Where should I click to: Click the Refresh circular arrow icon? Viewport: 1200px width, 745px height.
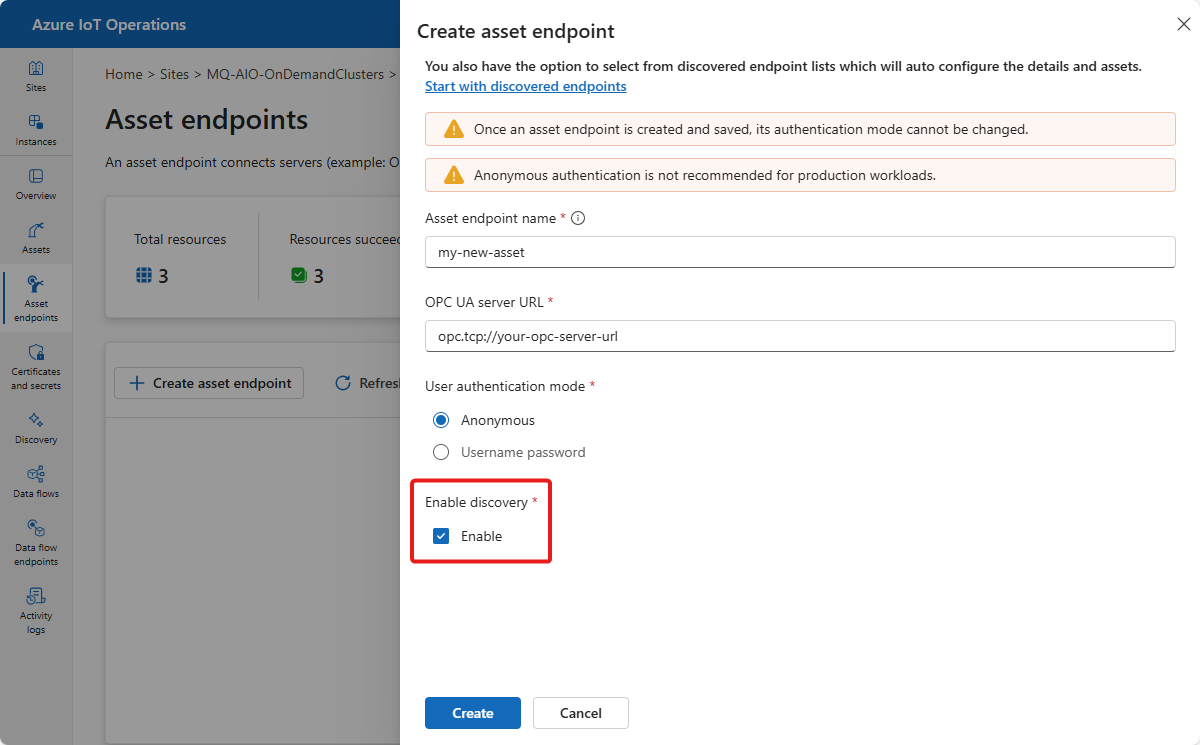343,383
